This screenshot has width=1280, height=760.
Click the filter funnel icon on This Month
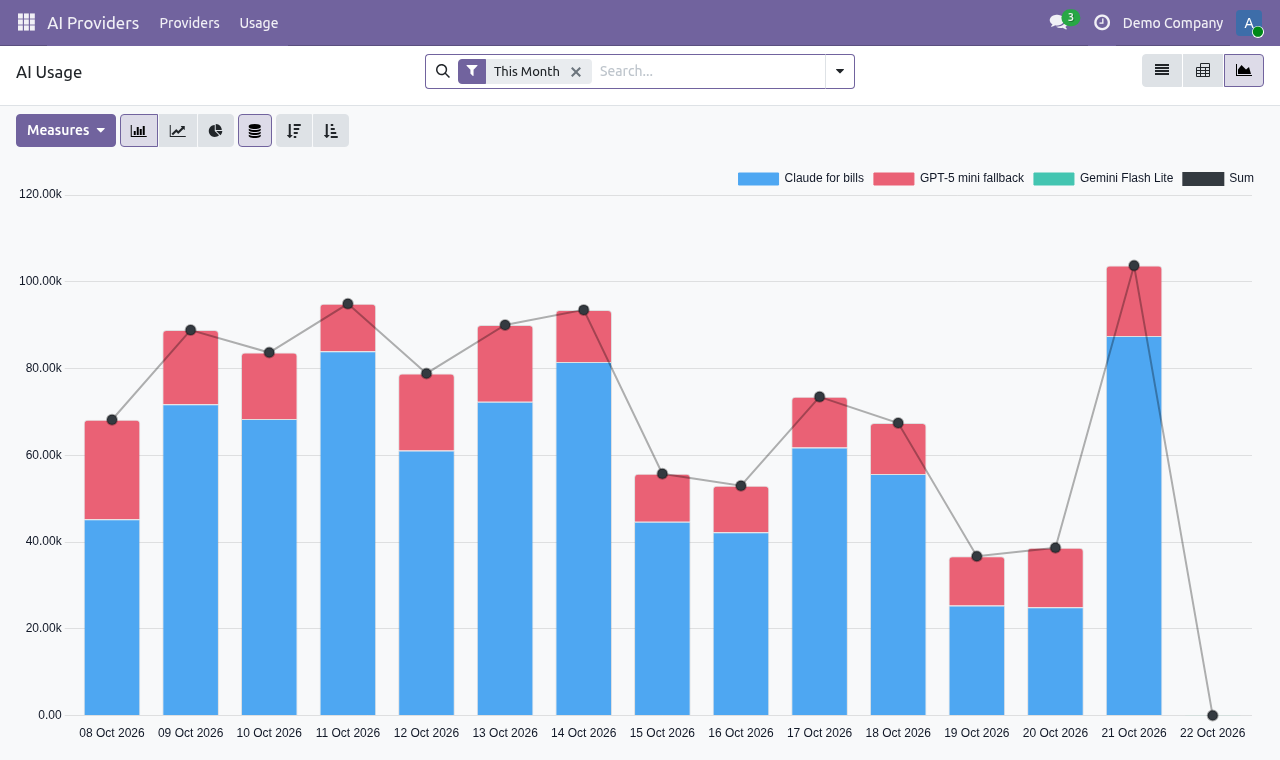472,71
